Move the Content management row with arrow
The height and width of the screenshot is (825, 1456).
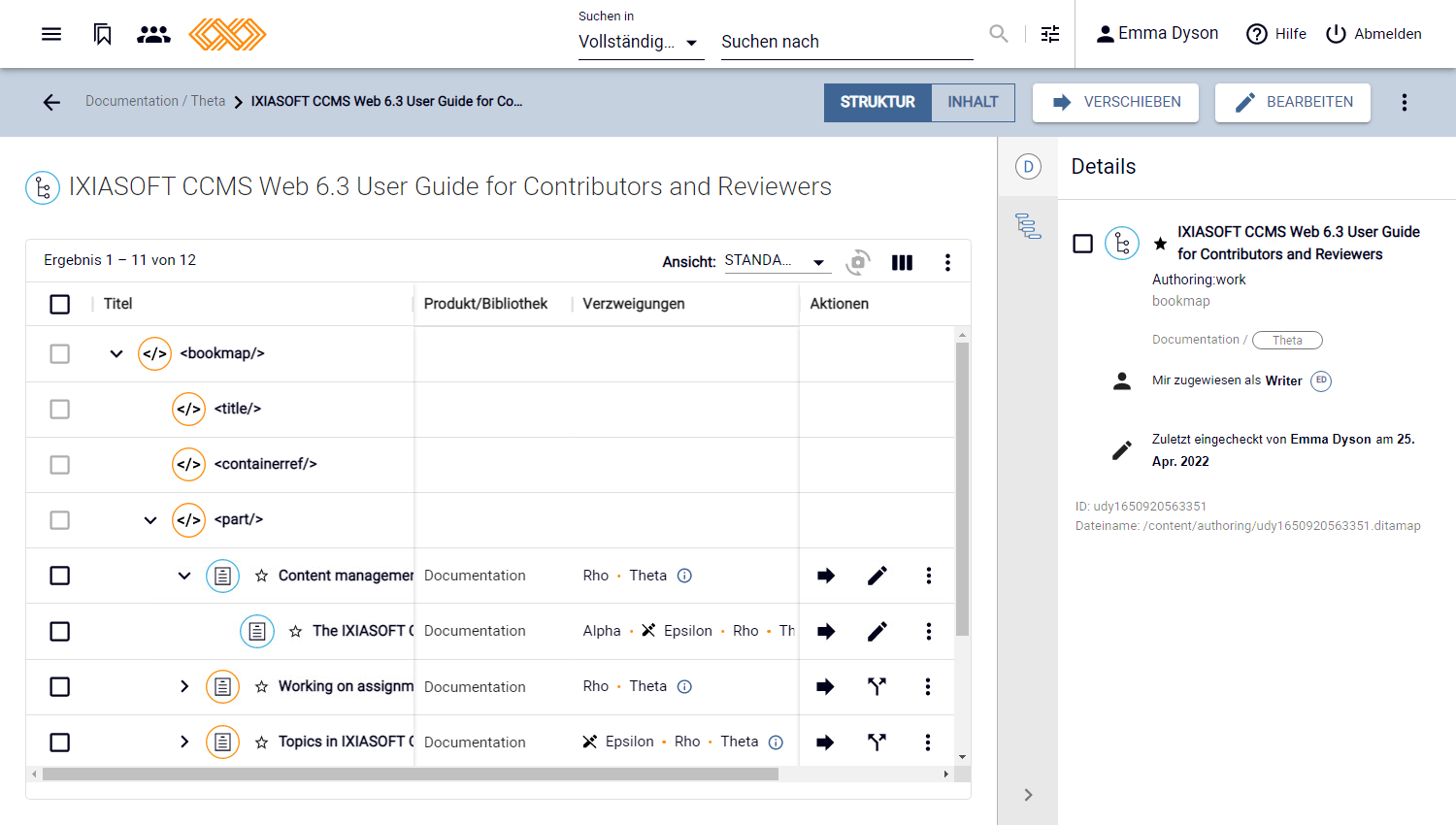[x=826, y=576]
